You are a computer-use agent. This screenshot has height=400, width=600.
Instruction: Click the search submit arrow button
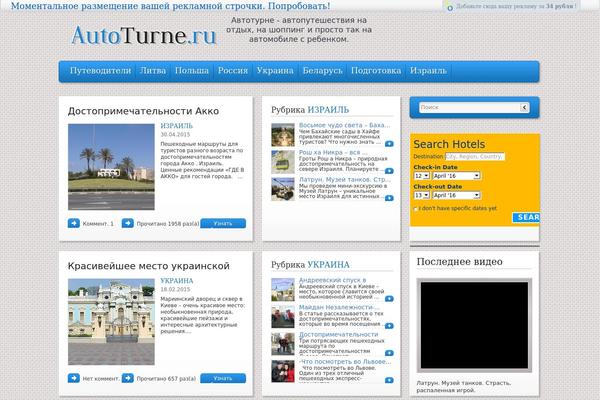(x=525, y=108)
